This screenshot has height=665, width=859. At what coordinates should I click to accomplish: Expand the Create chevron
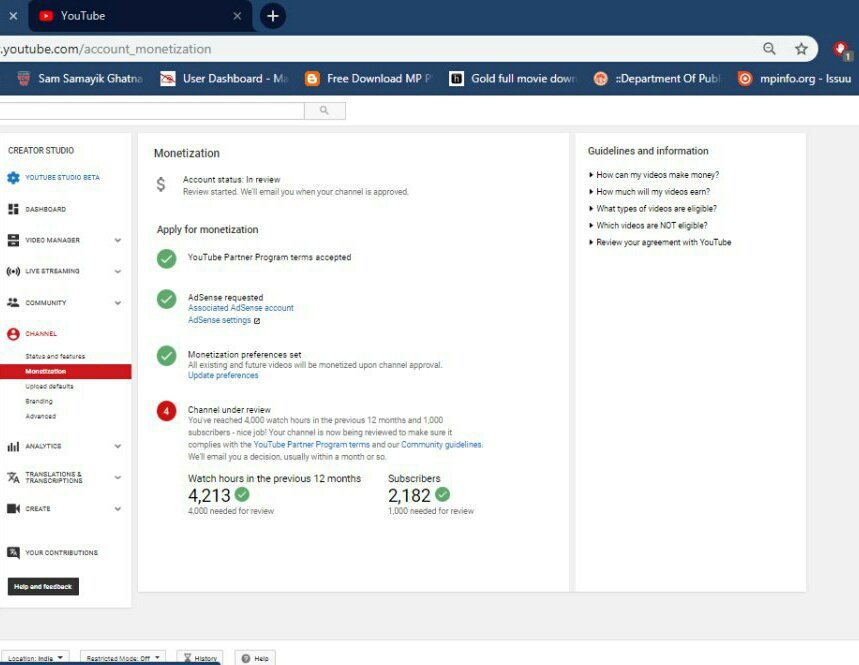point(118,508)
